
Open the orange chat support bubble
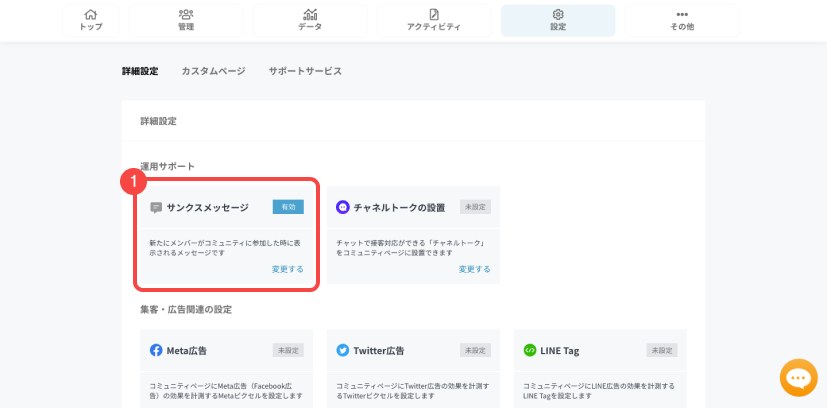[799, 379]
